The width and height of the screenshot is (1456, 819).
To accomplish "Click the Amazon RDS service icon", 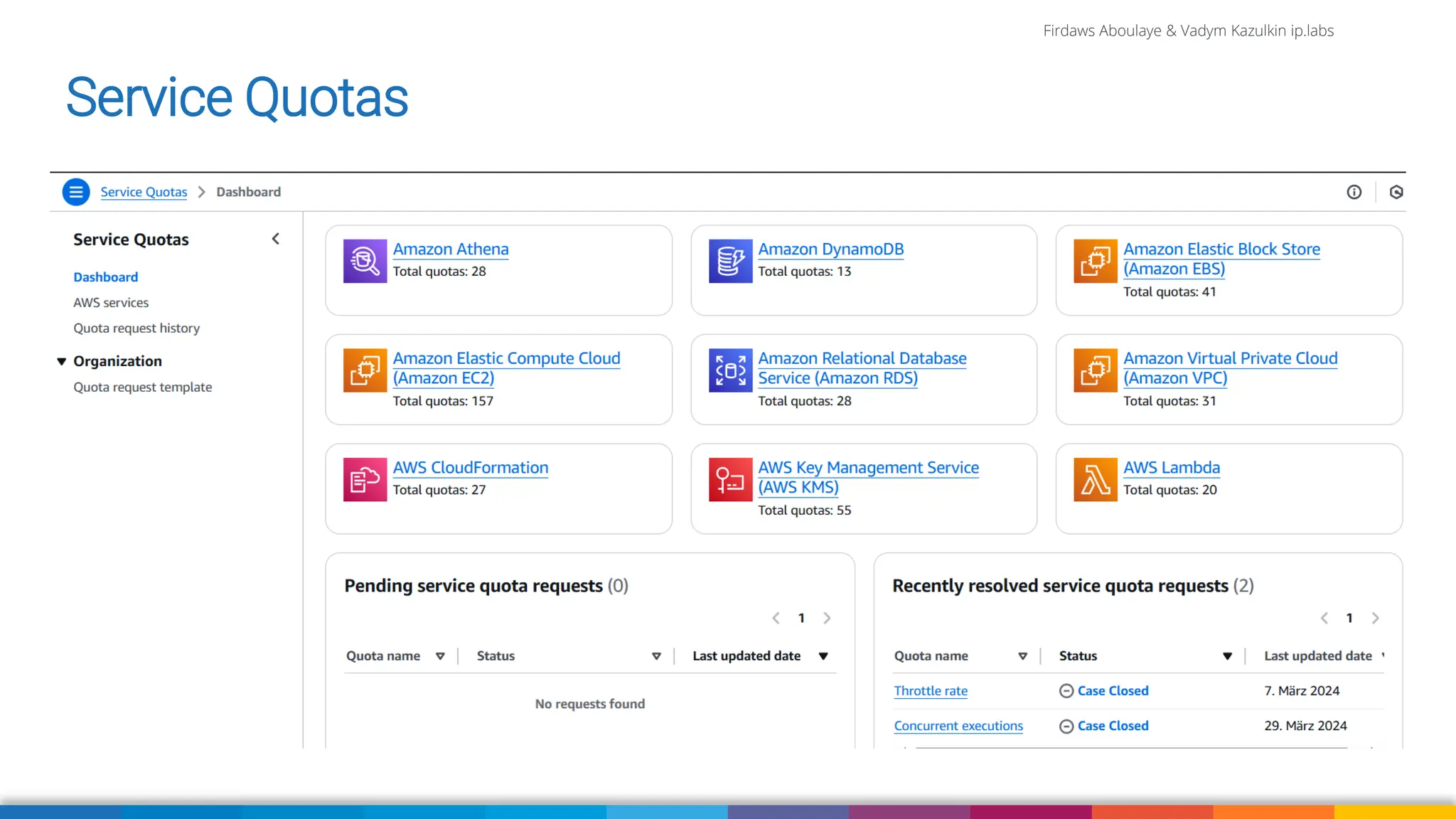I will (730, 370).
